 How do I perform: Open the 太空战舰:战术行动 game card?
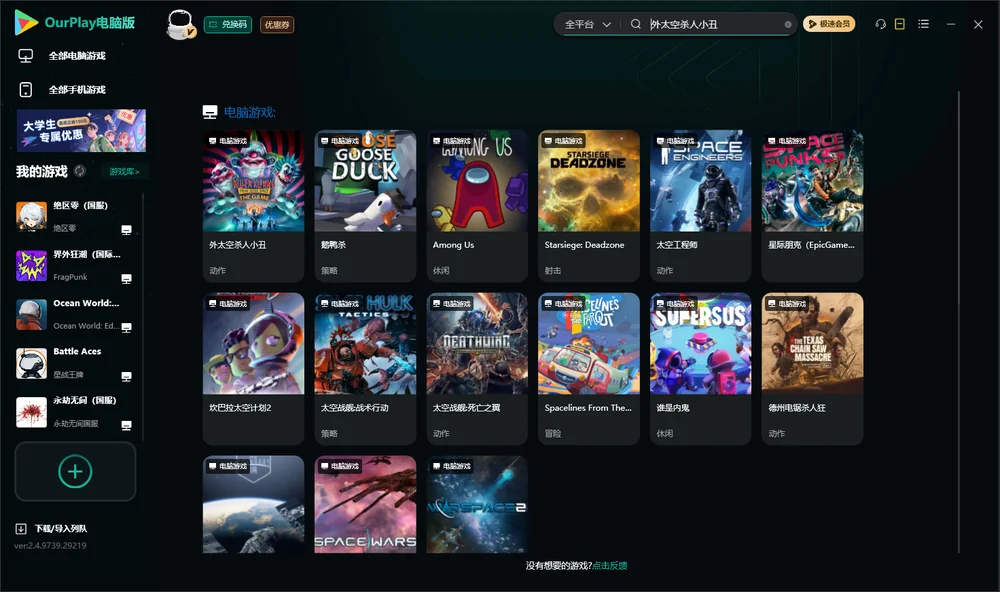365,368
